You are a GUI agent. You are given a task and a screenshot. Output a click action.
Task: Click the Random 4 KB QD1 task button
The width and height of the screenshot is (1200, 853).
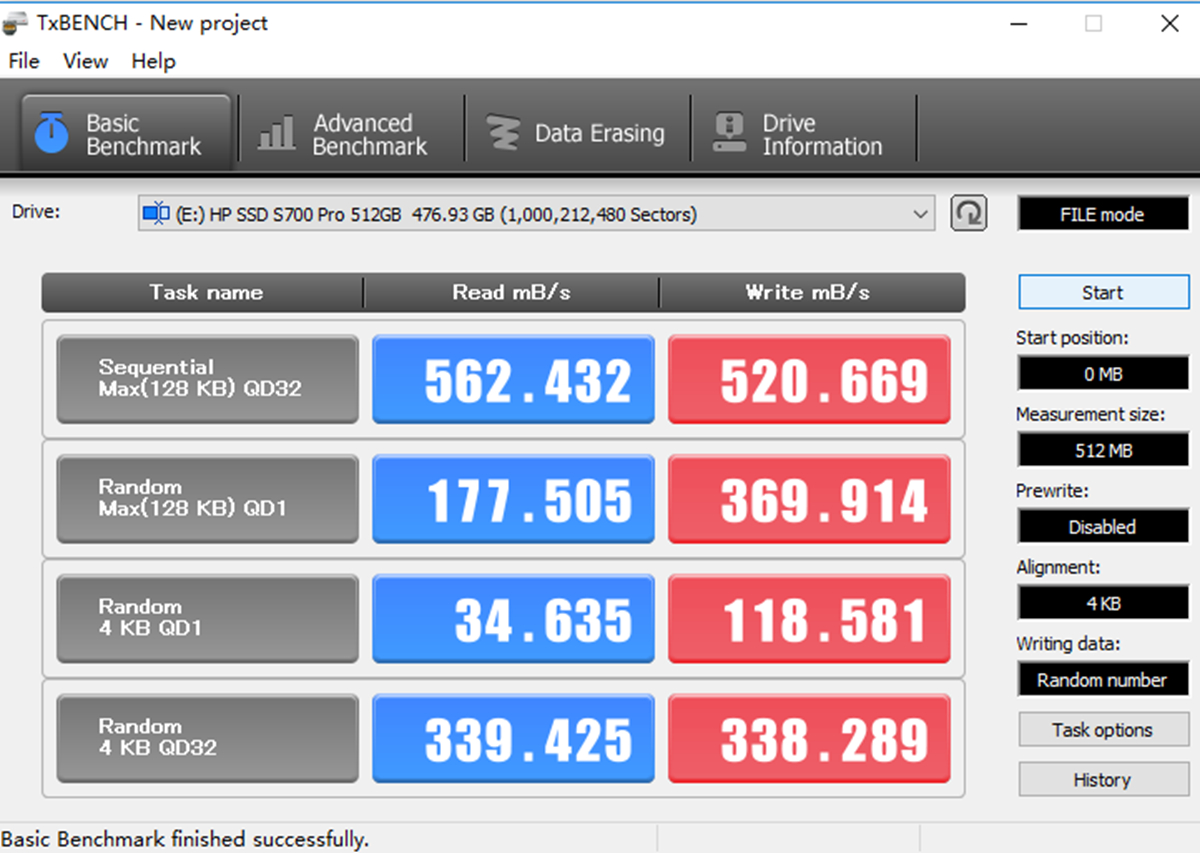(207, 618)
